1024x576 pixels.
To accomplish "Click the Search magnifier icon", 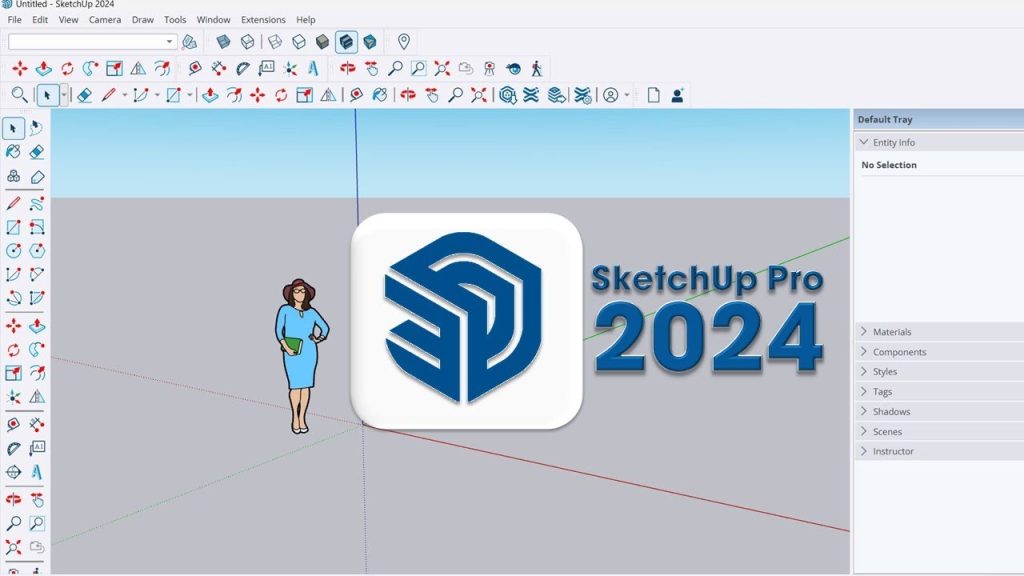I will (20, 95).
